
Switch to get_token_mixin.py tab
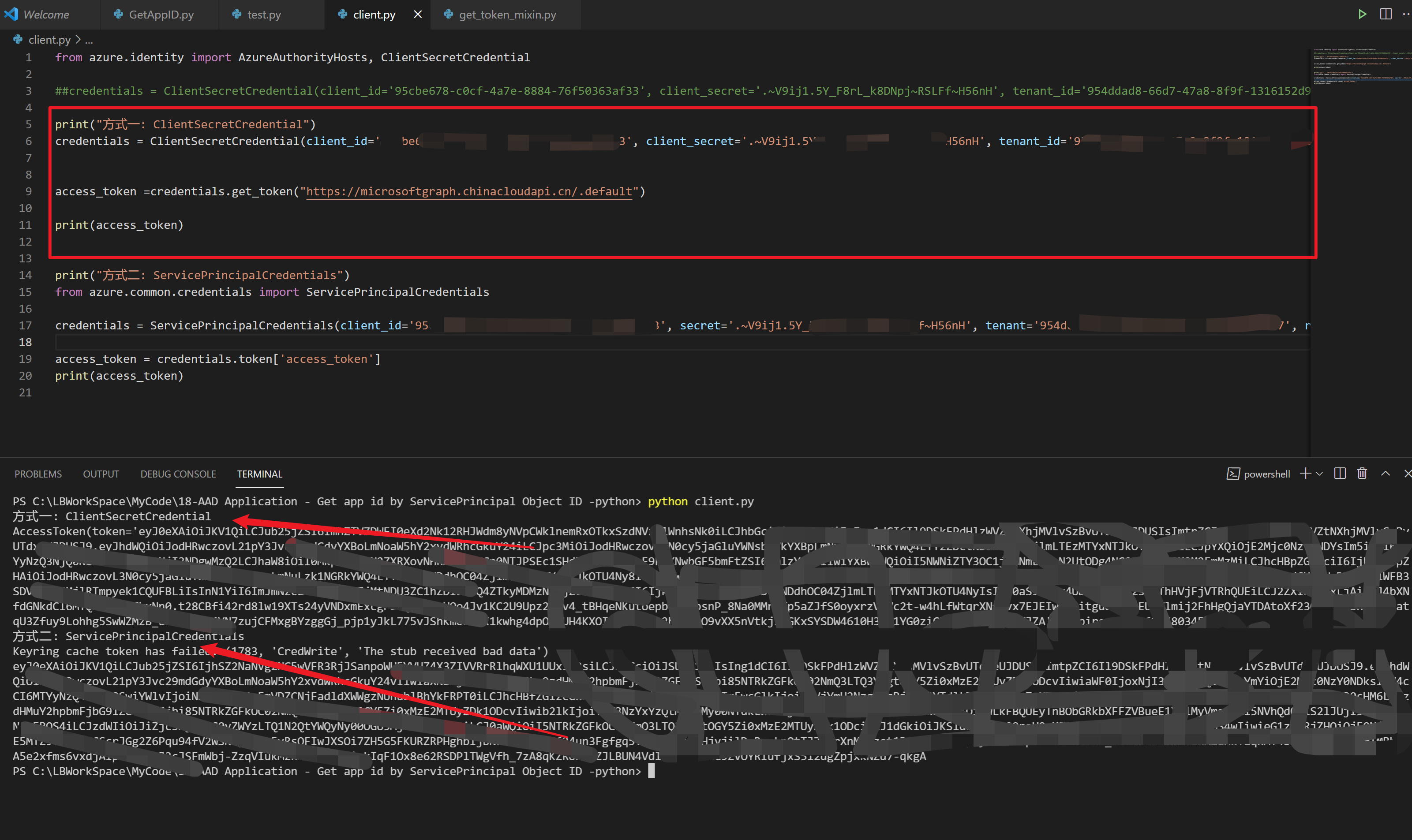point(507,15)
